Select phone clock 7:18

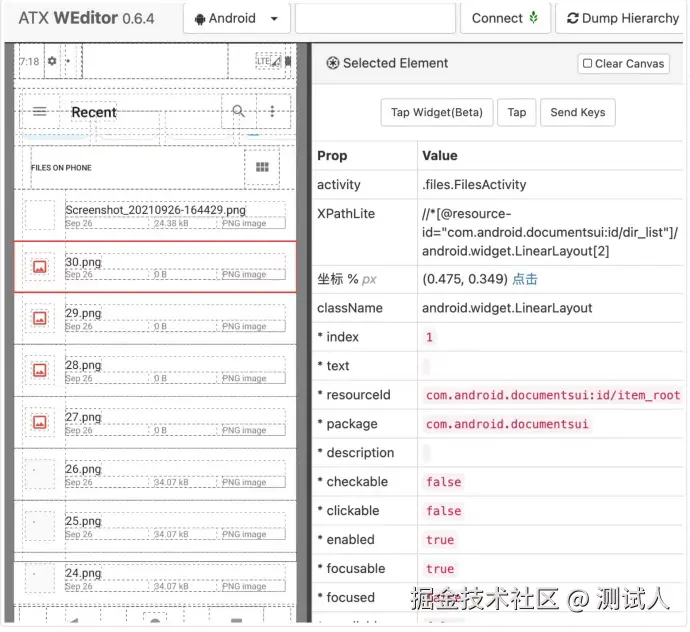29,61
